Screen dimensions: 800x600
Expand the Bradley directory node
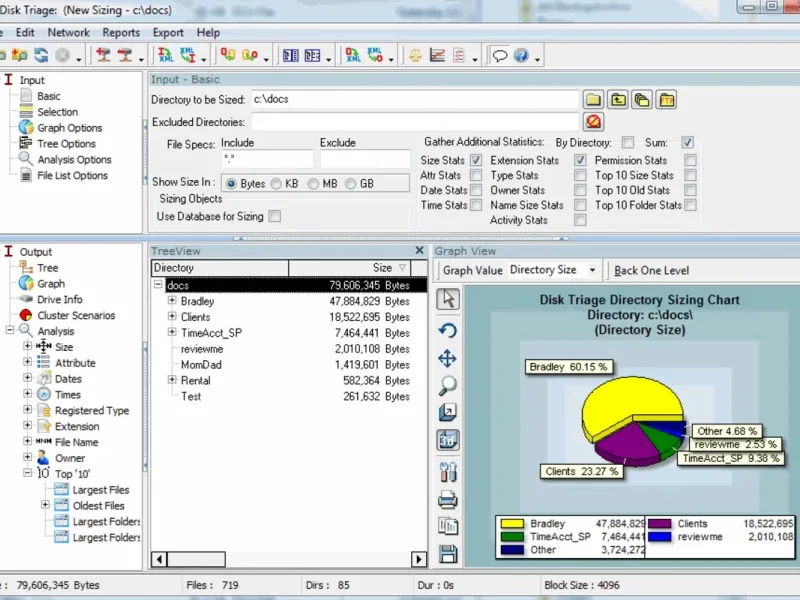172,301
